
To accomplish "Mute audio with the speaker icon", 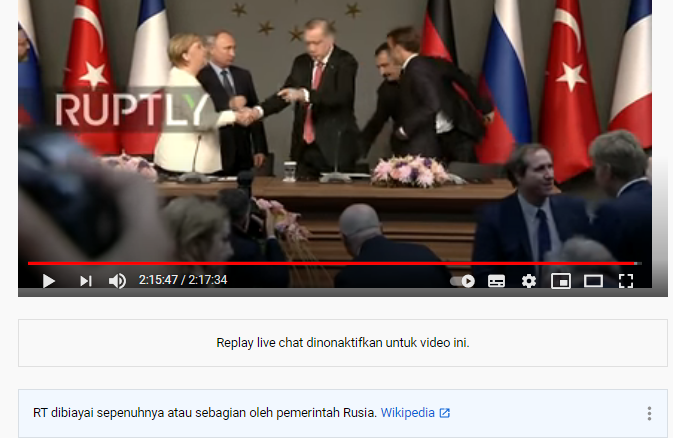I will 117,281.
